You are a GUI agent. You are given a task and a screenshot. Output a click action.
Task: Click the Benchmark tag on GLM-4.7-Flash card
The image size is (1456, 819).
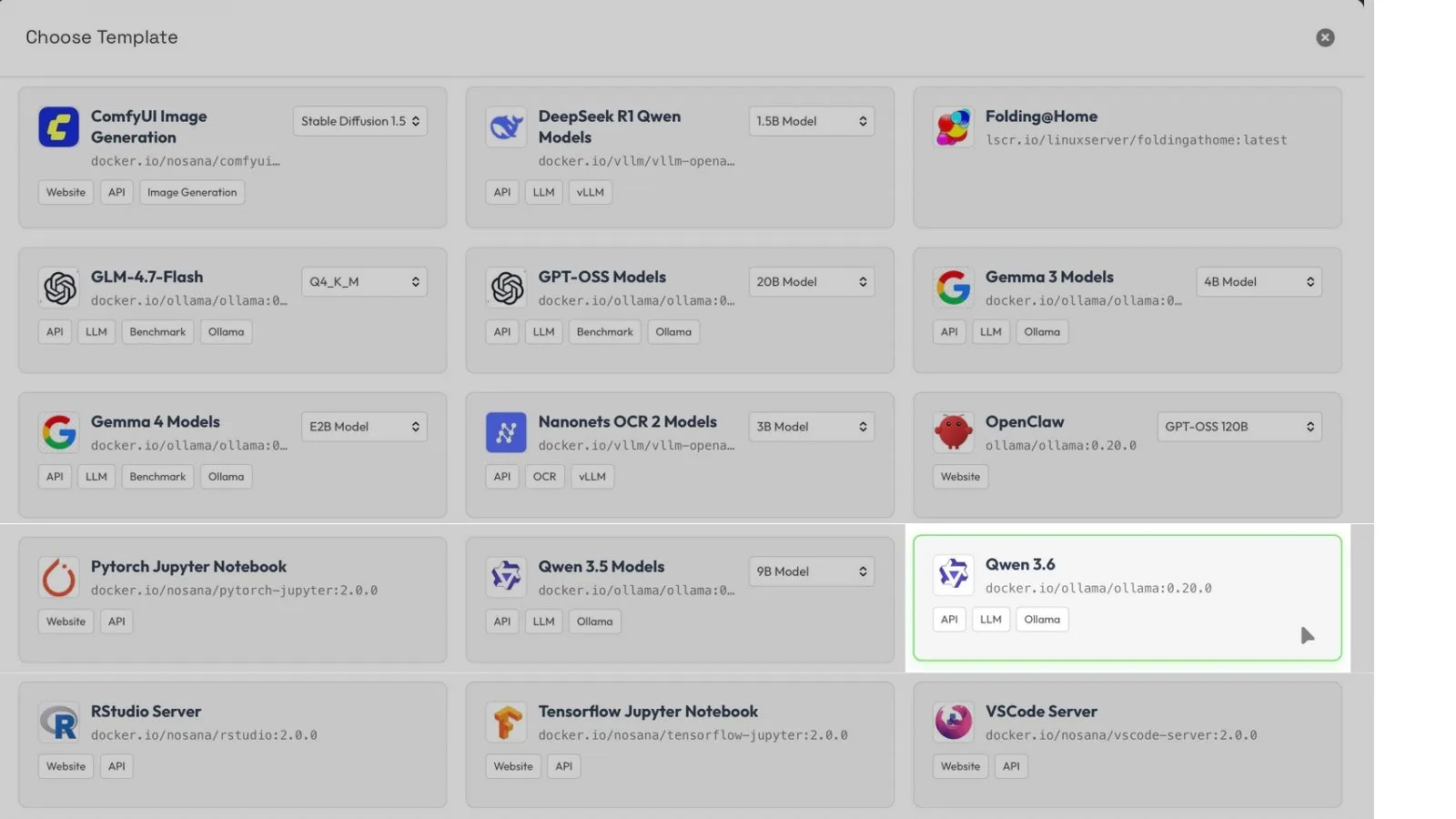pos(157,332)
